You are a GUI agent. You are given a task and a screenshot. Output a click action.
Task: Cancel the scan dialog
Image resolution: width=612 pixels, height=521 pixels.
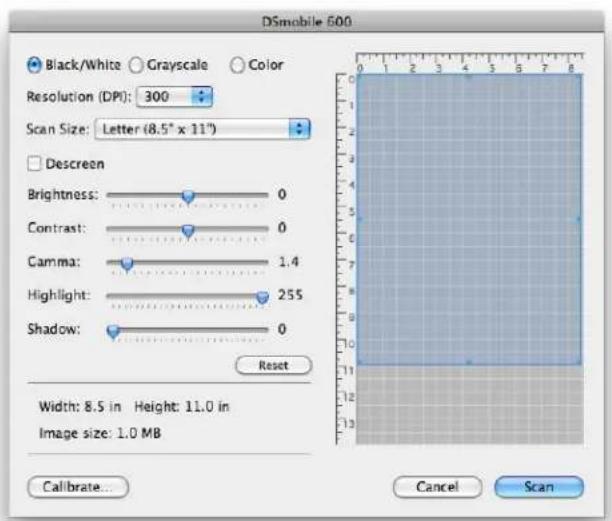click(x=437, y=487)
